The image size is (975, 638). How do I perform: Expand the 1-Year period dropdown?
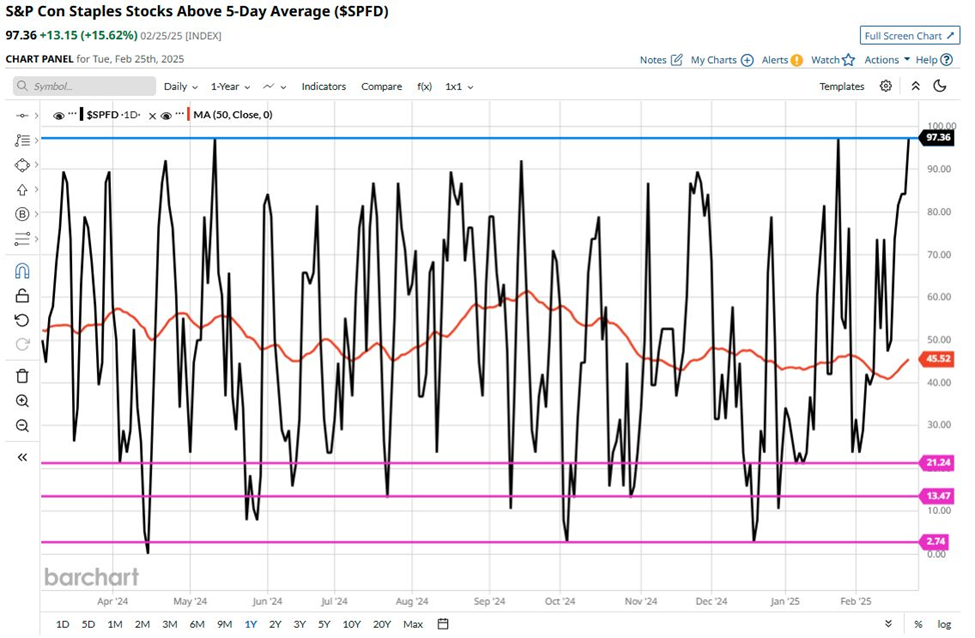click(230, 87)
